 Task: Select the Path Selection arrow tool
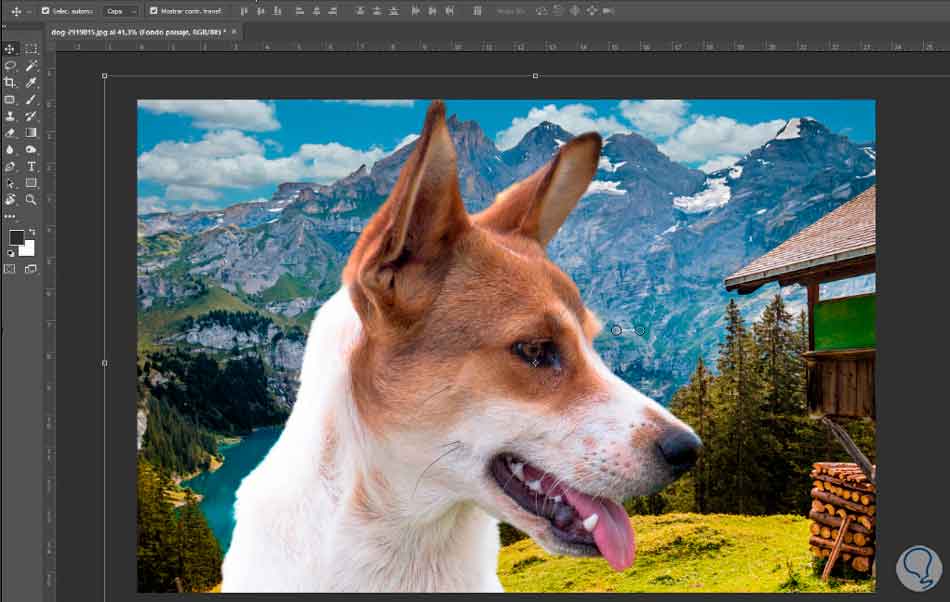click(x=10, y=183)
